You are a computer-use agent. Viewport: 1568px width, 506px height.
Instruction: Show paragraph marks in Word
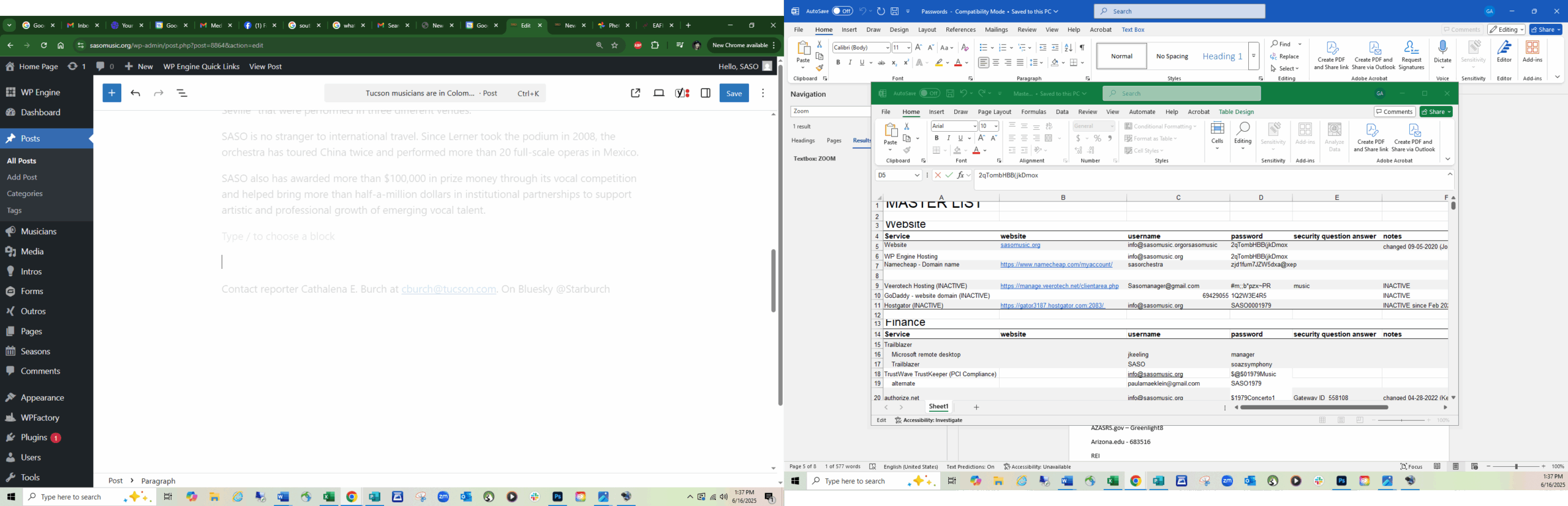pyautogui.click(x=1082, y=48)
